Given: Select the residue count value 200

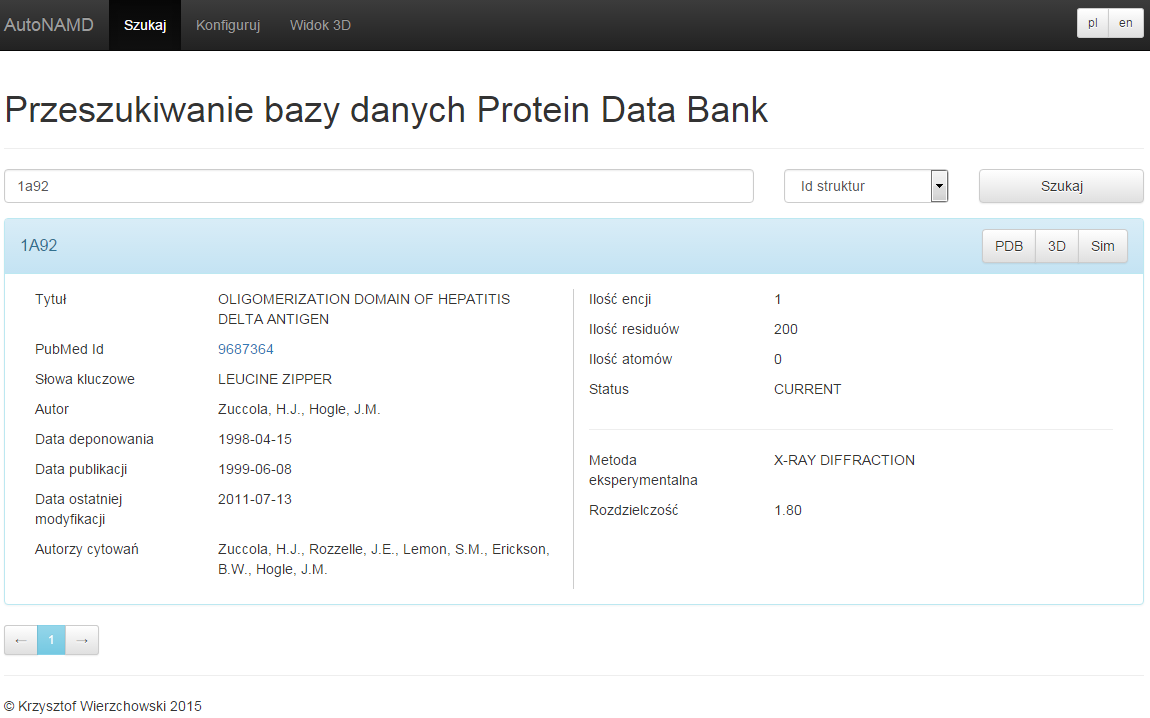Looking at the screenshot, I should point(785,329).
